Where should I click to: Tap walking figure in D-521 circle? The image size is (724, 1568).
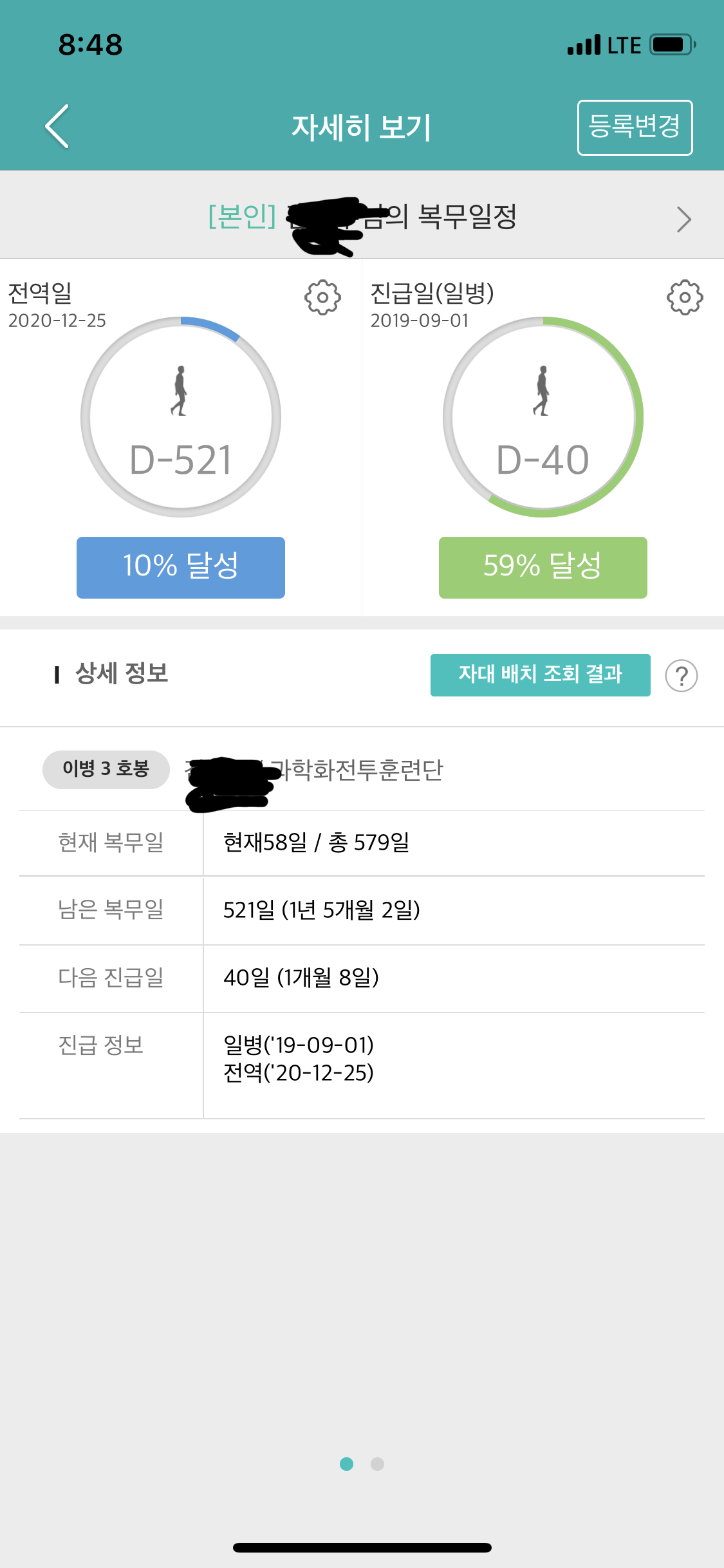[x=180, y=391]
